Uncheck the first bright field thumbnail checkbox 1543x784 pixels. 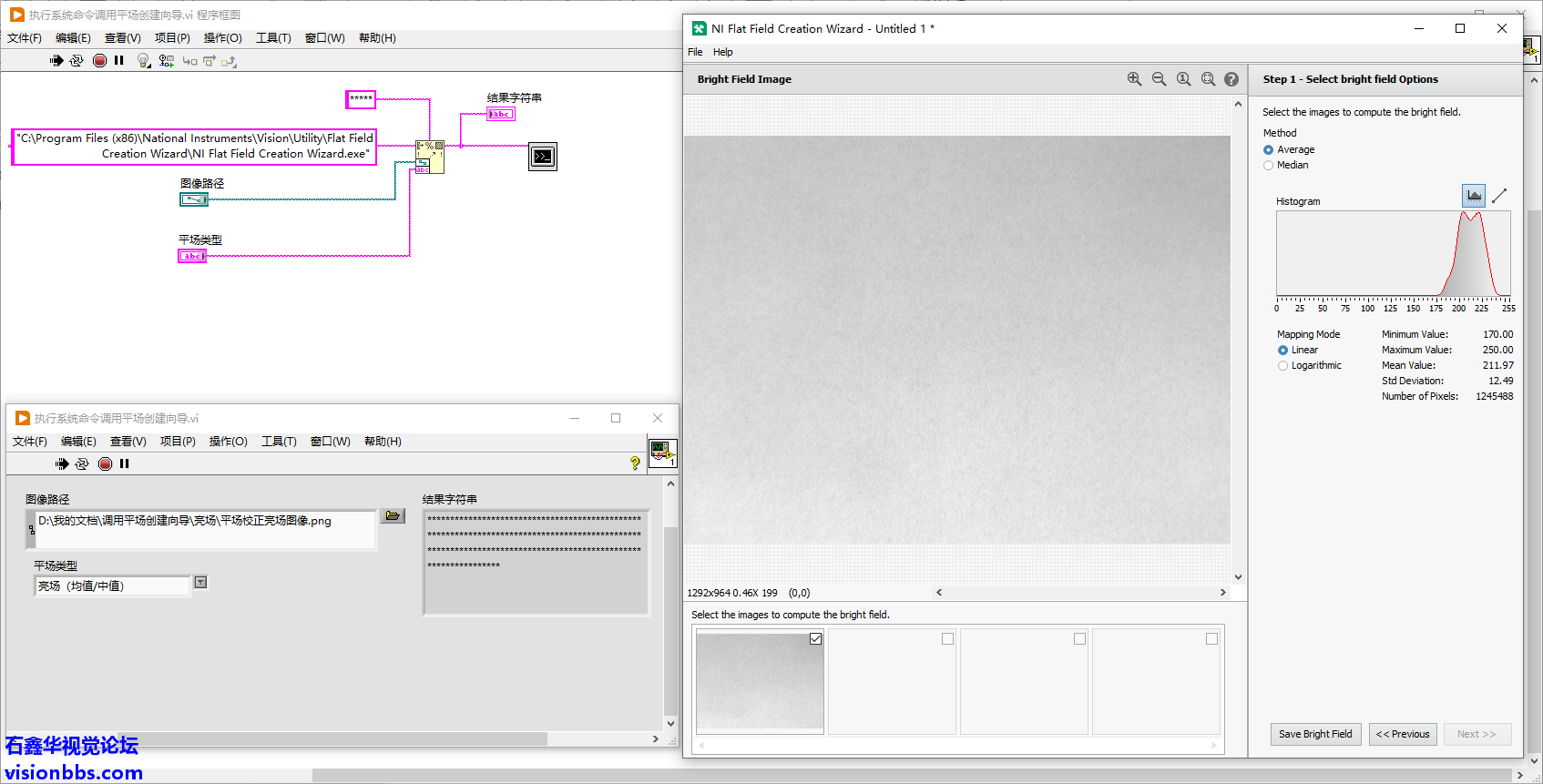[x=815, y=639]
